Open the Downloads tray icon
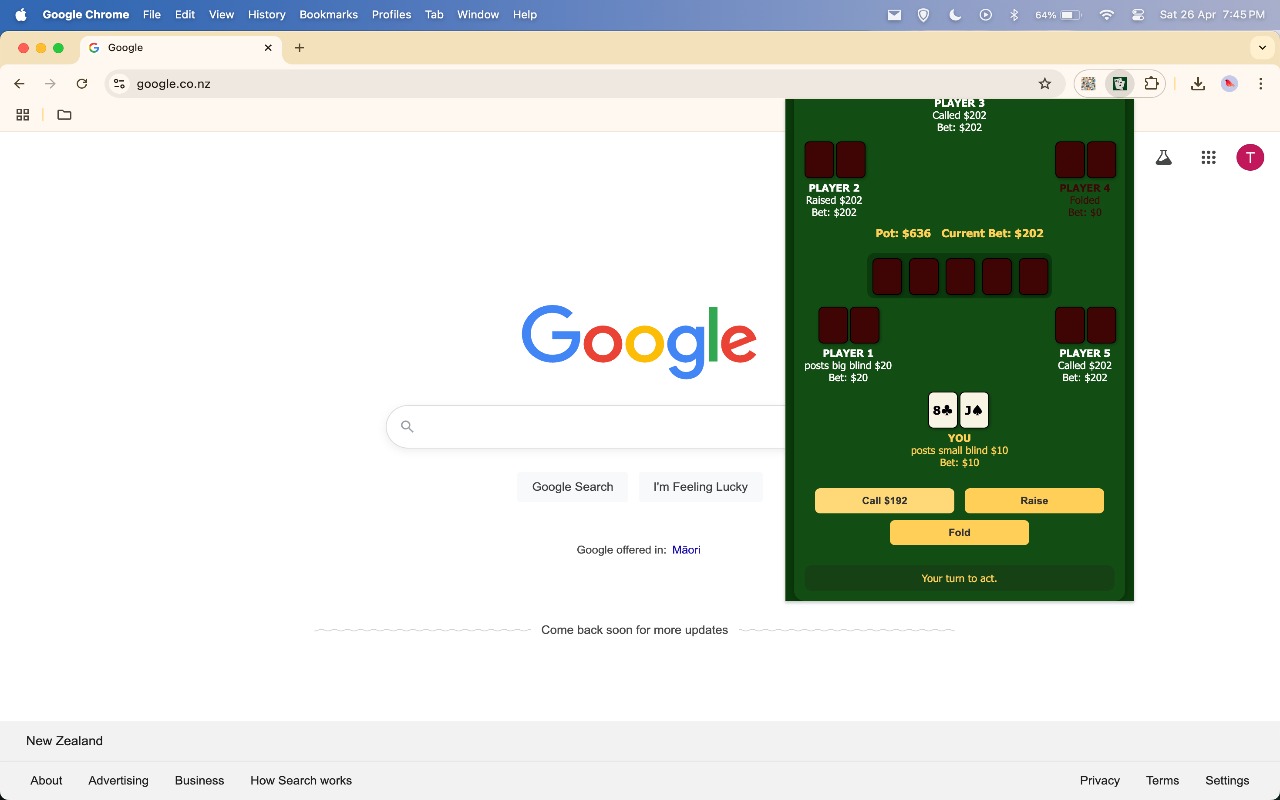This screenshot has width=1280, height=800. point(1198,84)
